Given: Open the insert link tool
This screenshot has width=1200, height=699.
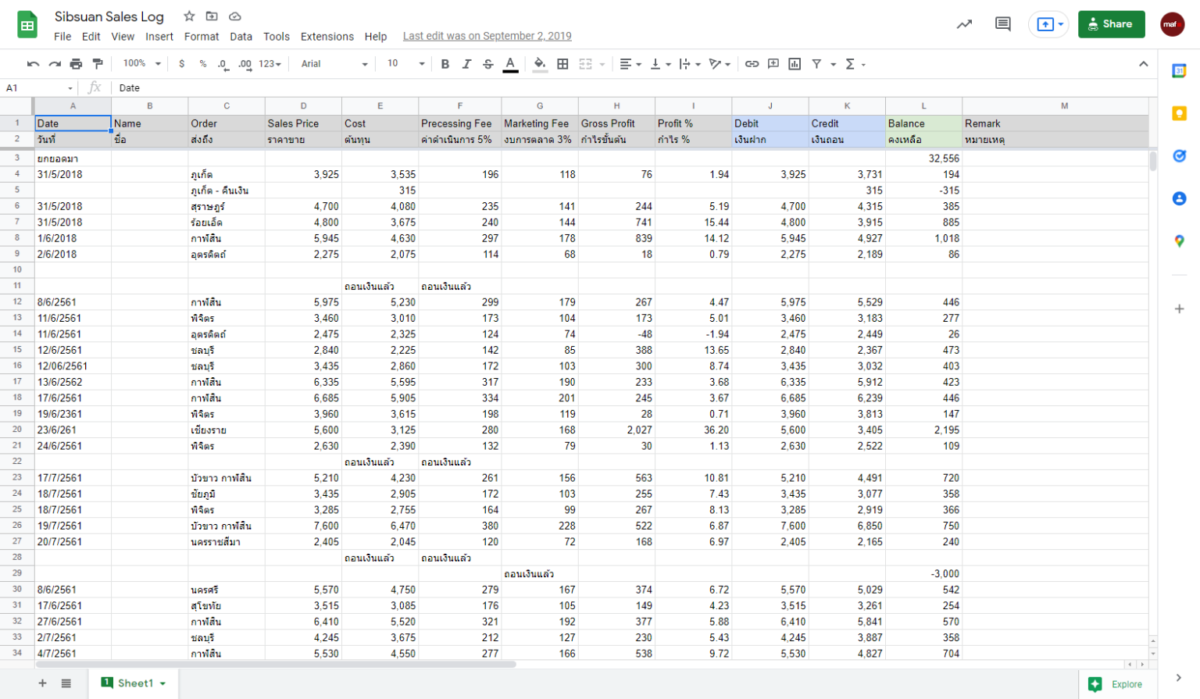Looking at the screenshot, I should [x=752, y=63].
